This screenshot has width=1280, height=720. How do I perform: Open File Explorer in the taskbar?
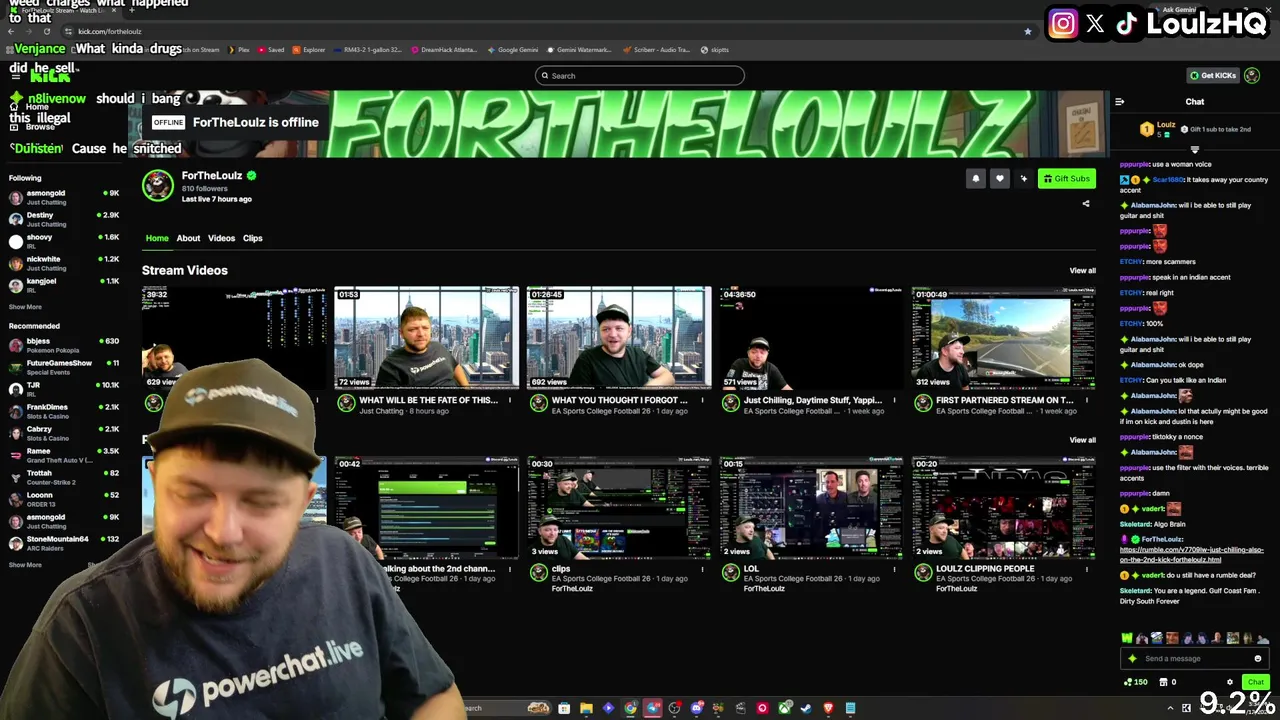point(586,708)
